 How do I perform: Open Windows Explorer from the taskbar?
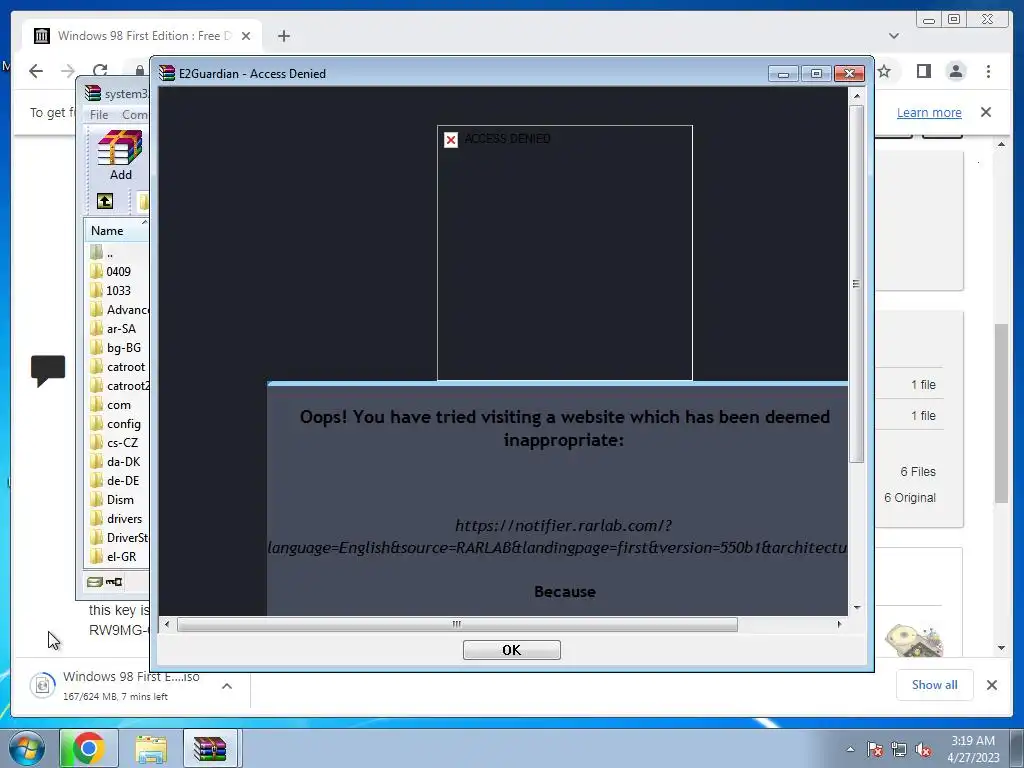(x=151, y=748)
